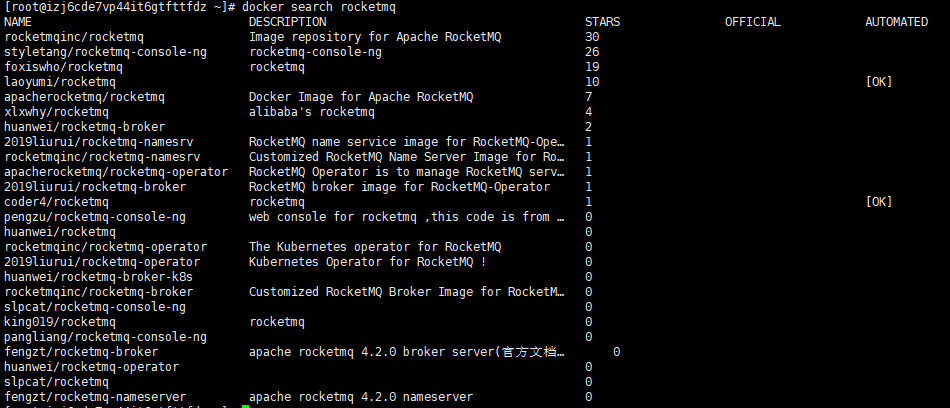Viewport: 950px width, 408px height.
Task: Click 'rocketmqinc/rocketmq-namesrv' image name
Action: (101, 157)
